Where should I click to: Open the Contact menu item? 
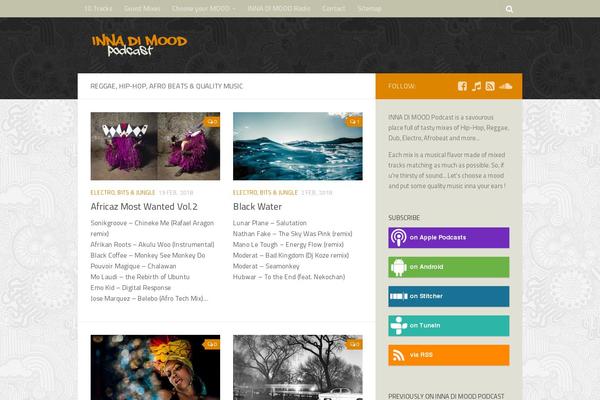334,8
